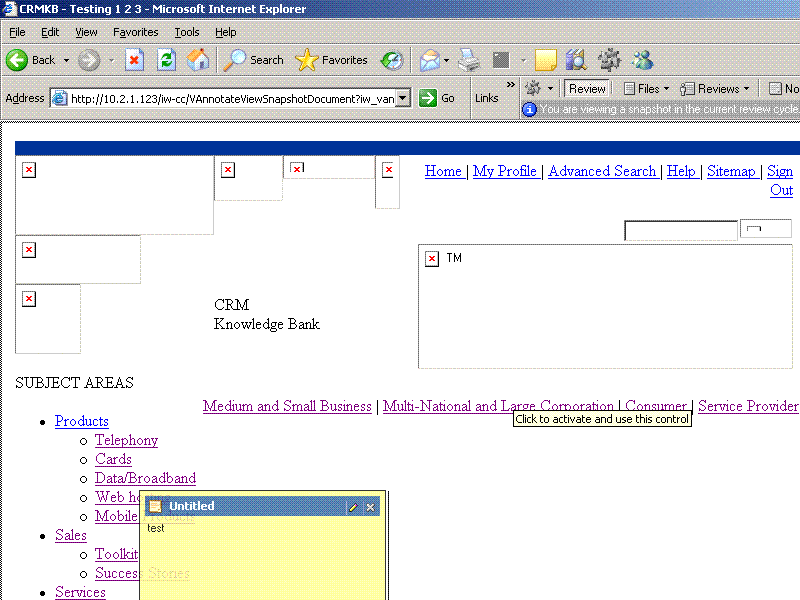The width and height of the screenshot is (800, 600).
Task: Open the address bar URL dropdown
Action: coord(403,98)
